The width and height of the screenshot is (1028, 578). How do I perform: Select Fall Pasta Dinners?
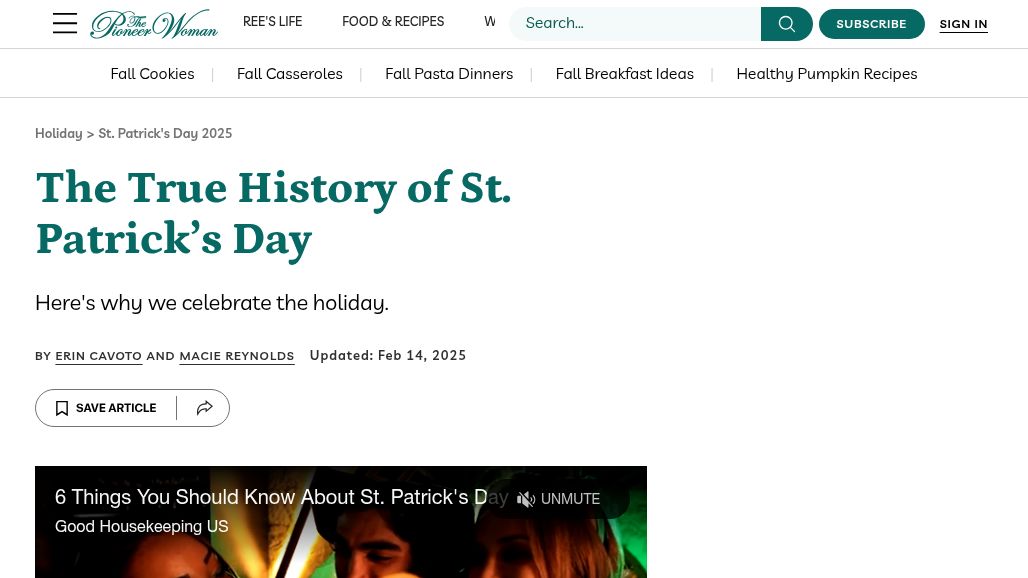[449, 74]
